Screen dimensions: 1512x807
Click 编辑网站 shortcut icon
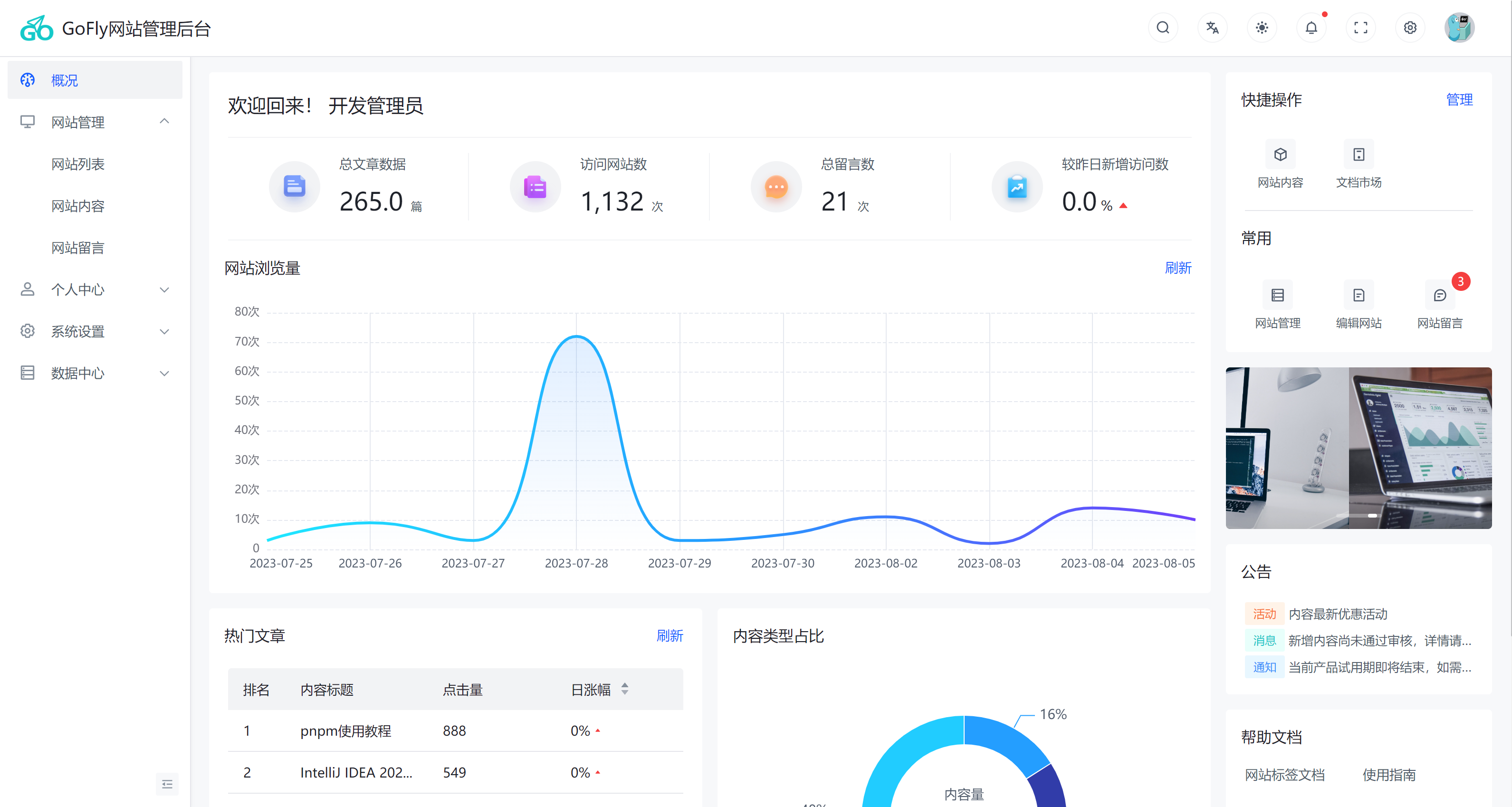pos(1358,295)
